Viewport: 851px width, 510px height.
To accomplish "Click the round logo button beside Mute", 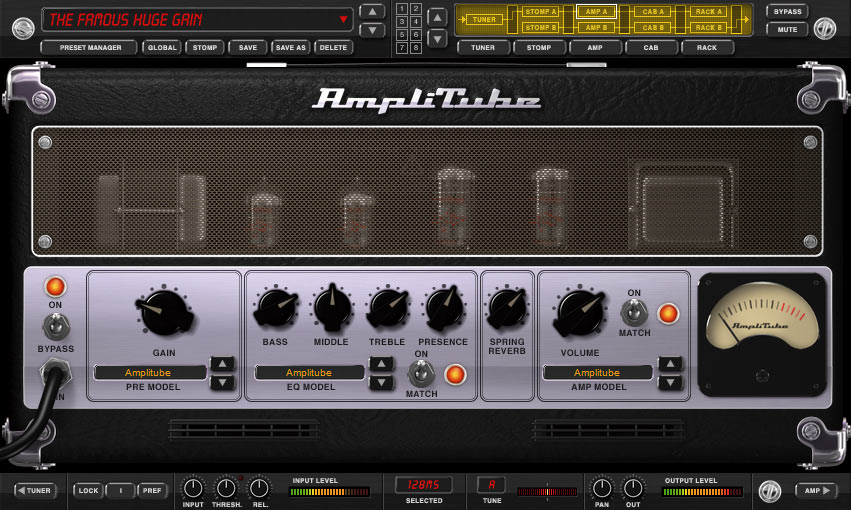I will pyautogui.click(x=824, y=29).
